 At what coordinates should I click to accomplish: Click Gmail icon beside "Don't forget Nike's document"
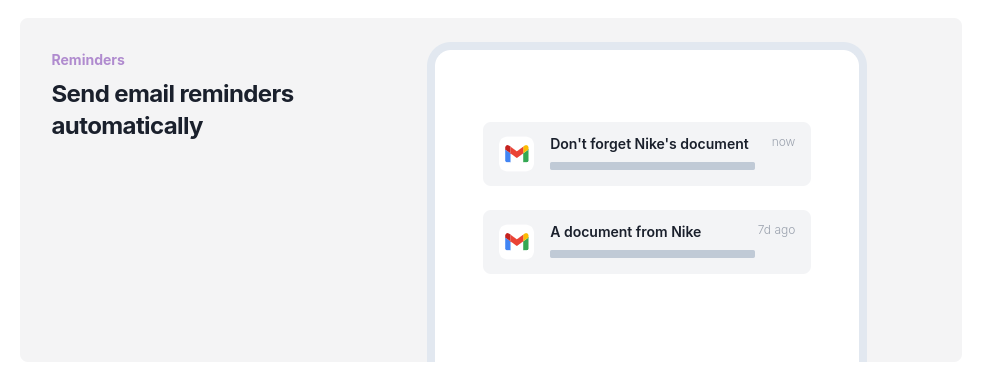516,154
